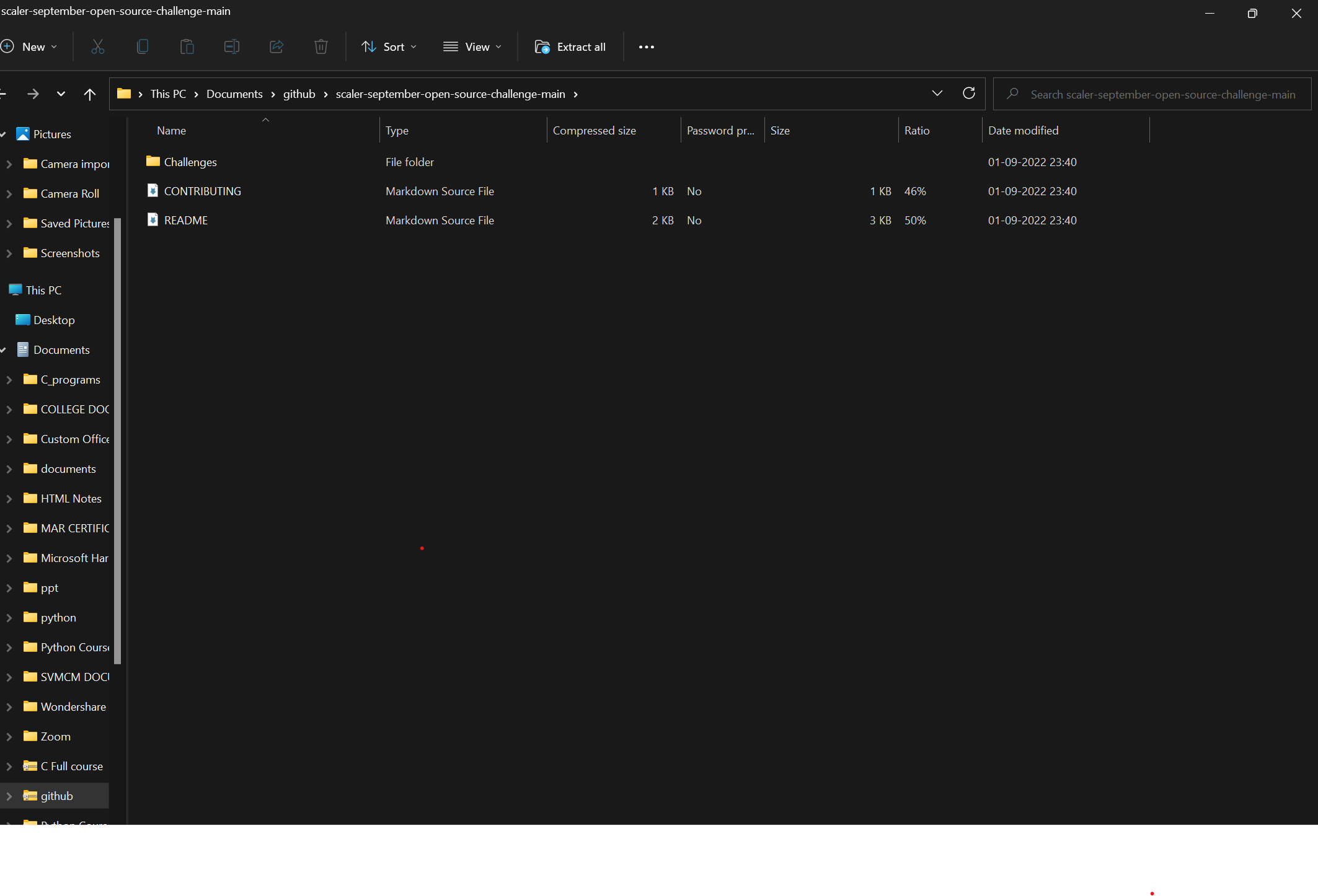Open the address bar history chevron
Viewport: 1318px width, 896px height.
click(937, 94)
